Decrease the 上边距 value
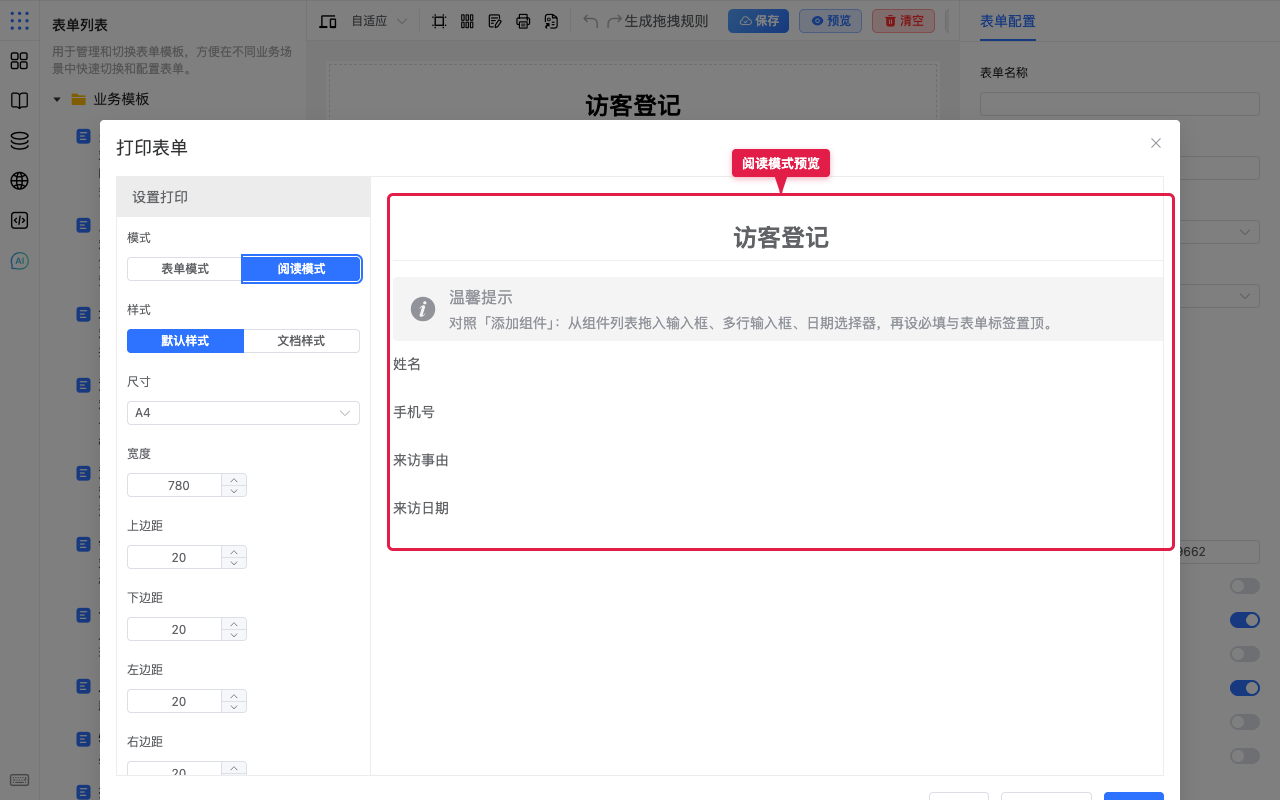Screen dimensions: 1280x800 coord(234,563)
